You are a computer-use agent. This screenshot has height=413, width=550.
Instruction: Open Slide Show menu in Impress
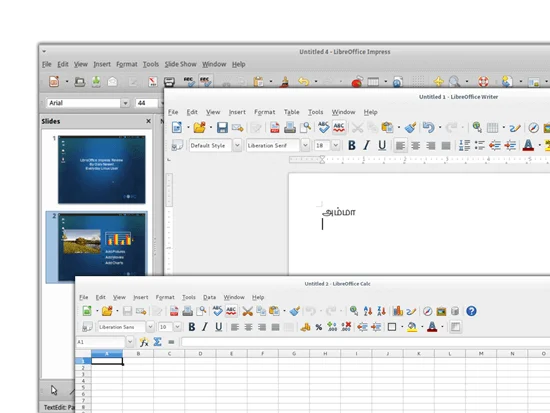(180, 64)
